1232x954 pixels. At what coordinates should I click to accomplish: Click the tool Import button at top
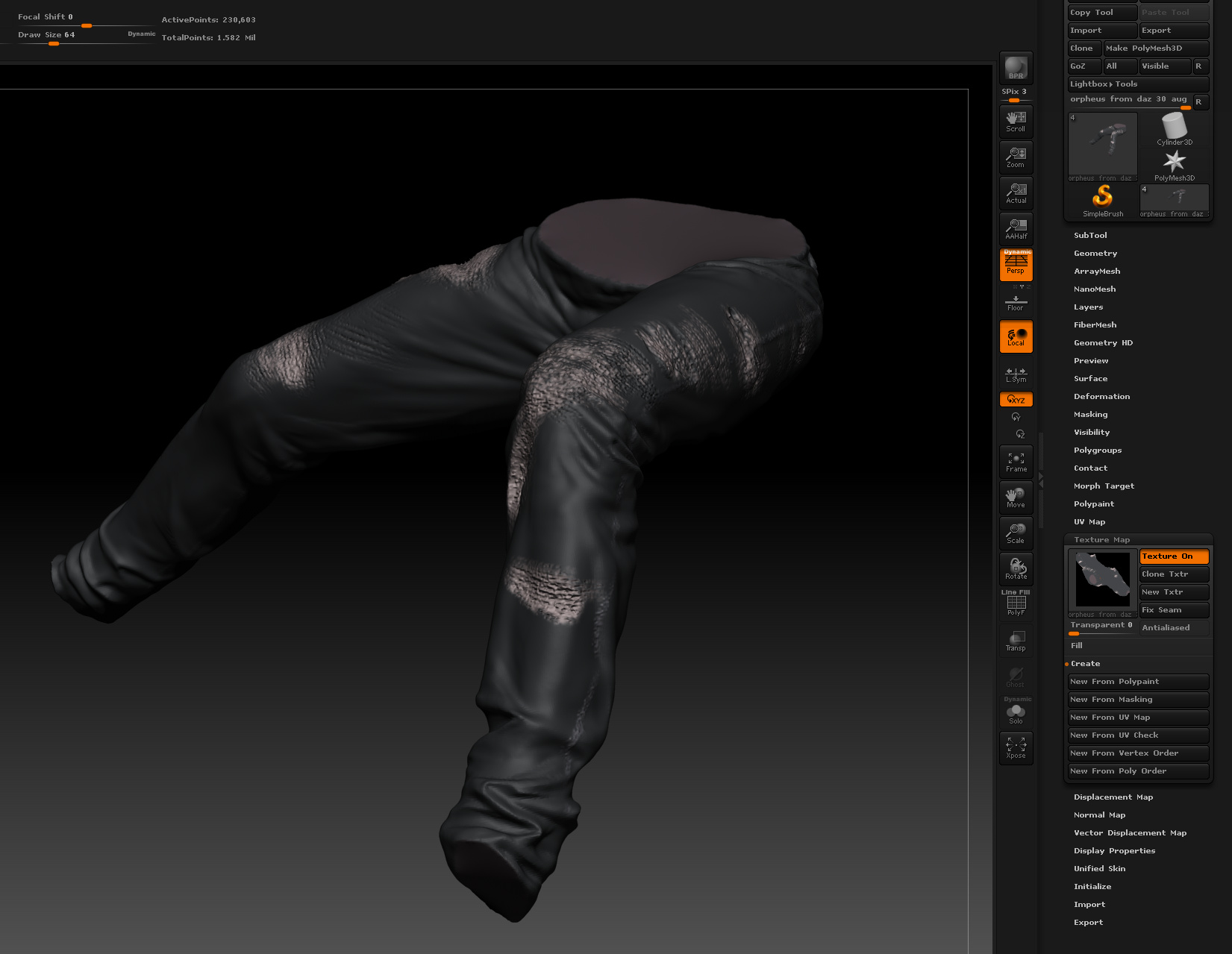[x=1103, y=31]
